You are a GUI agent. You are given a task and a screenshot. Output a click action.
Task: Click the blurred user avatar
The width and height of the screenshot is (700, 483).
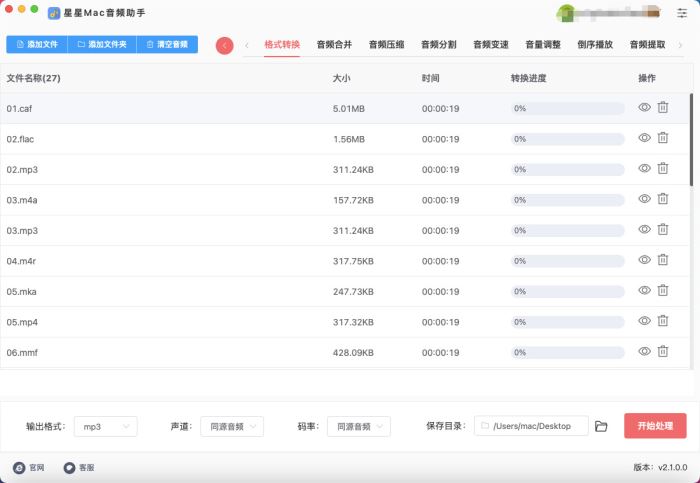pos(566,13)
